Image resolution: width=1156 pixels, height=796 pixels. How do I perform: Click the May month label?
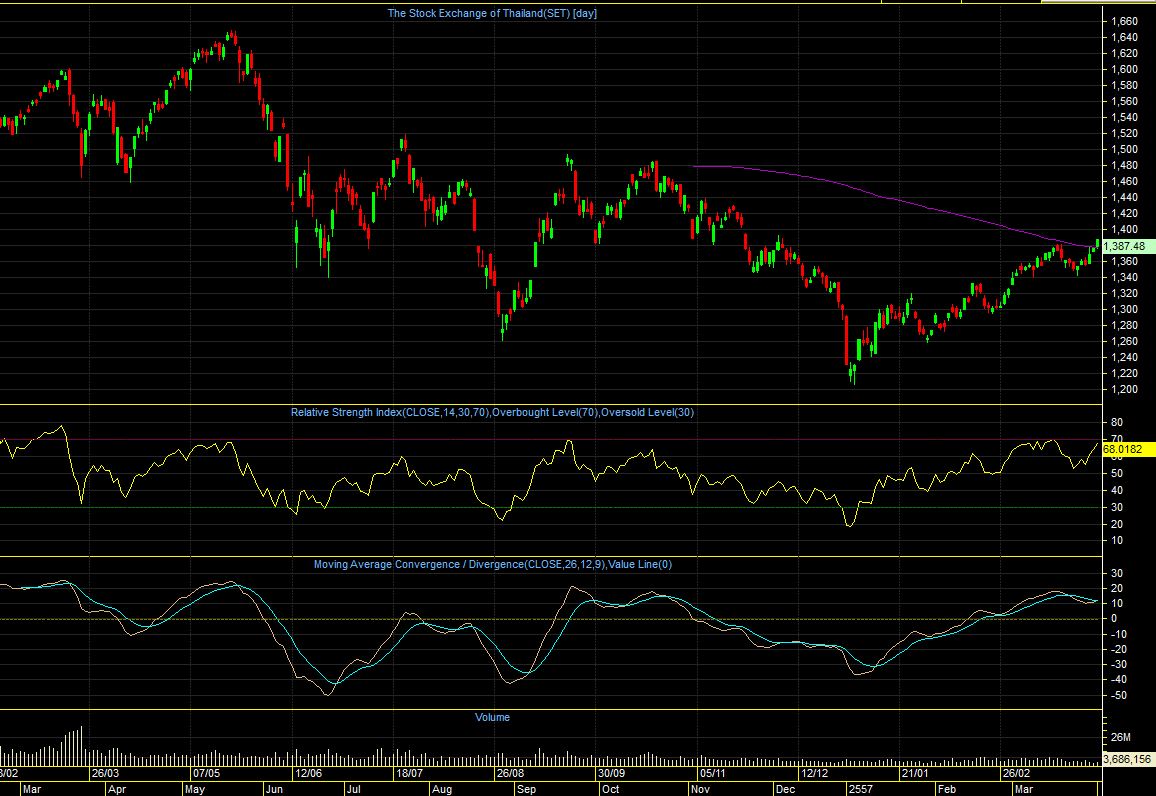tap(195, 789)
